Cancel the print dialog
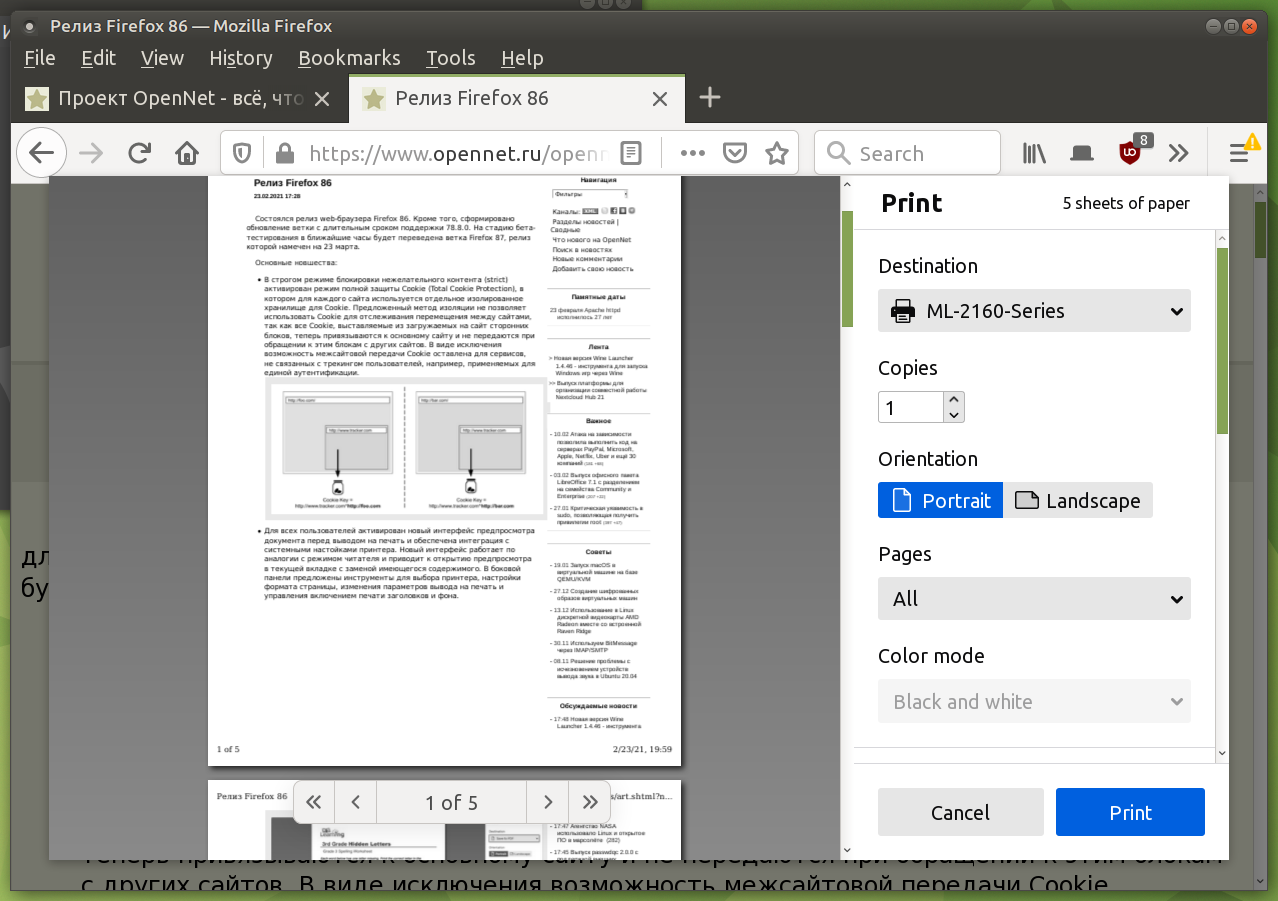This screenshot has width=1278, height=901. click(x=960, y=812)
